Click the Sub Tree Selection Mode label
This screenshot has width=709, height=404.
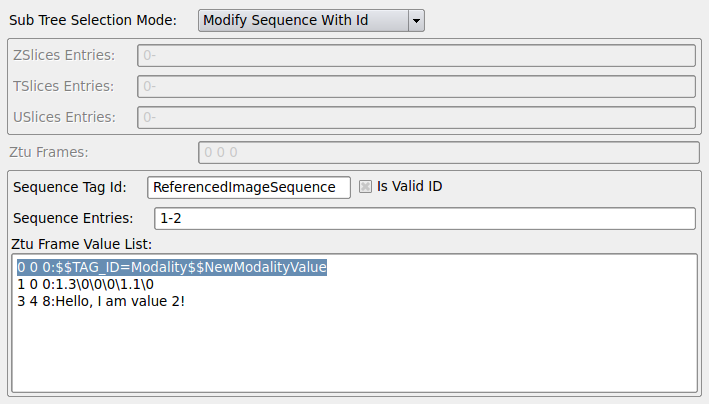coord(93,20)
